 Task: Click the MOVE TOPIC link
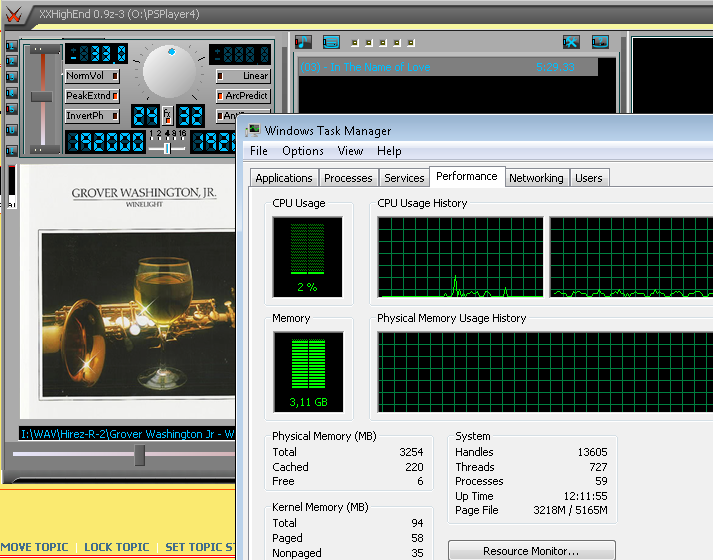[x=35, y=547]
